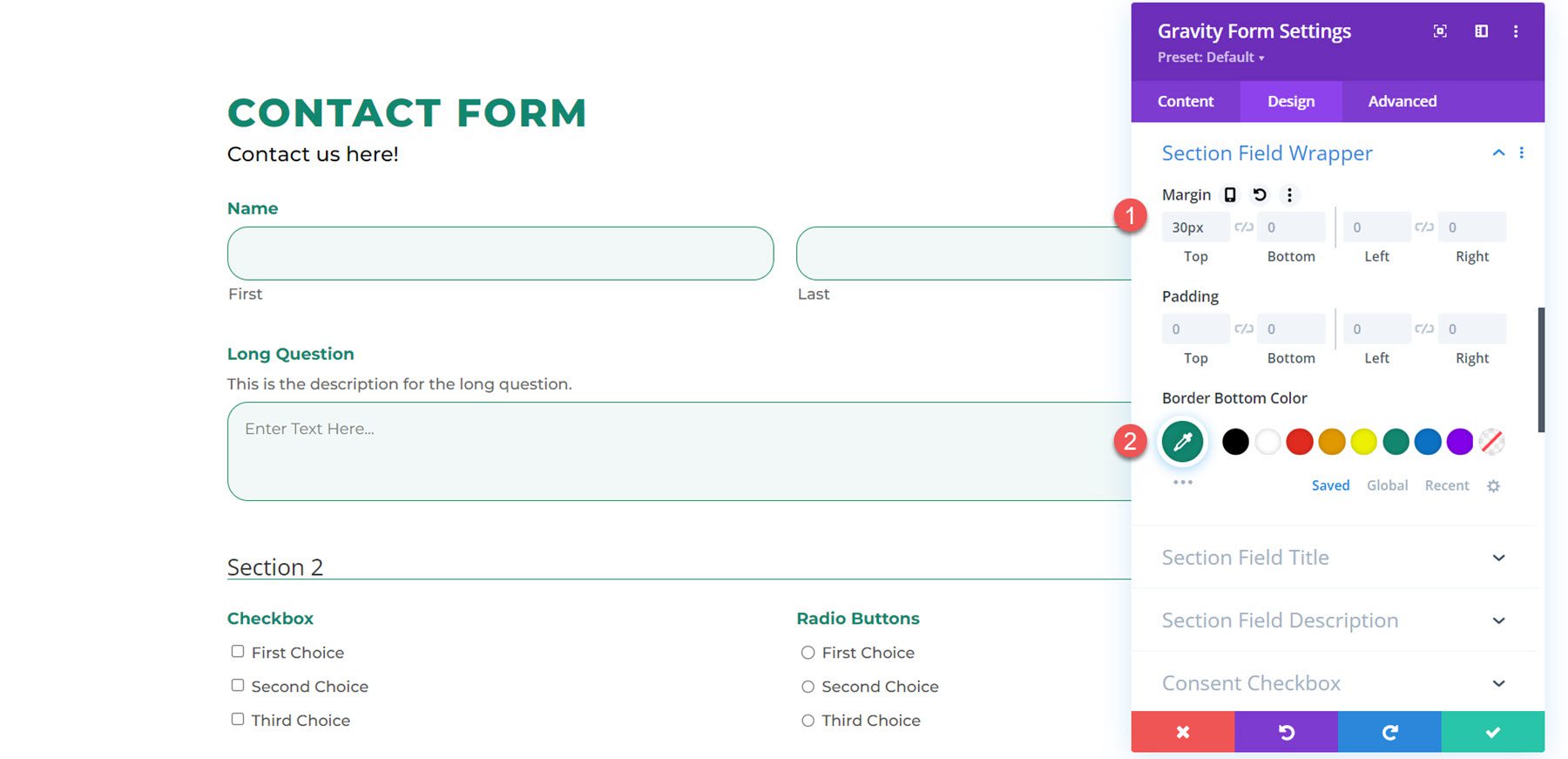The height and width of the screenshot is (759, 1568).
Task: Select the eyedropper color picker tool
Action: 1182,442
